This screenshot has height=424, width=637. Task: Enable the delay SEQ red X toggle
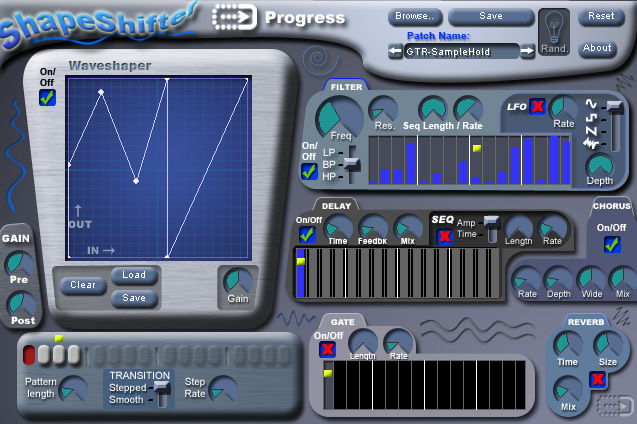tap(444, 236)
